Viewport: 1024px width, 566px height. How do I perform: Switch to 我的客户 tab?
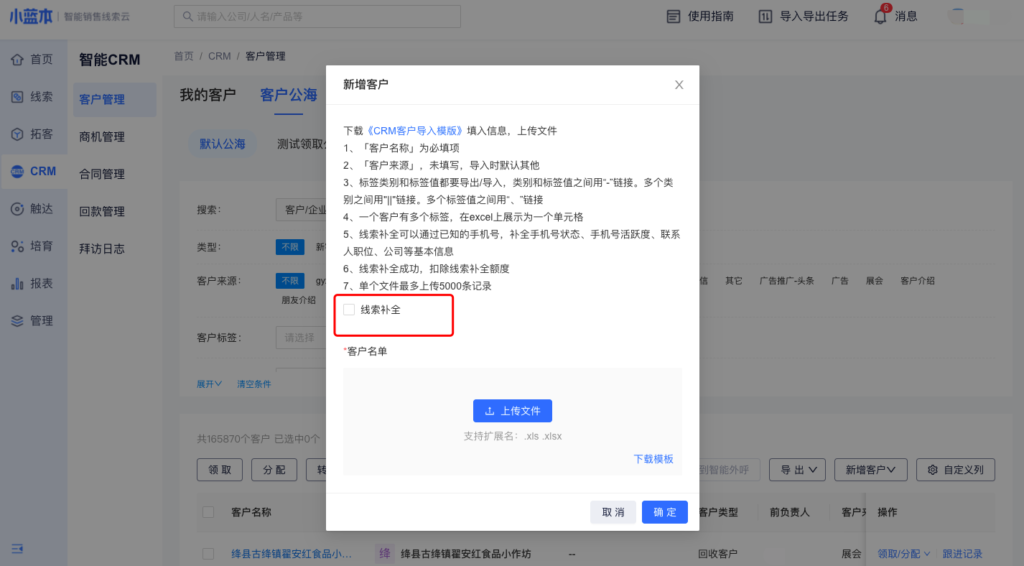pos(208,95)
